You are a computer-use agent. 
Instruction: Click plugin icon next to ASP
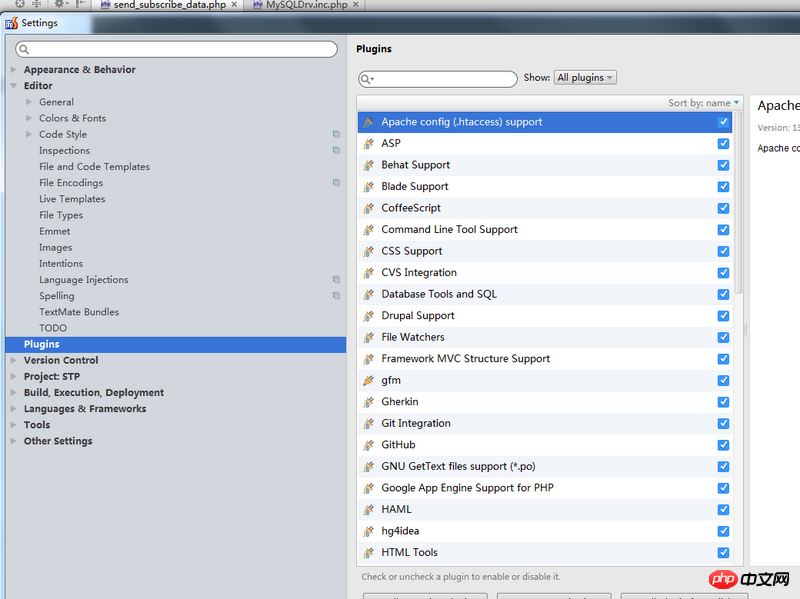click(368, 144)
